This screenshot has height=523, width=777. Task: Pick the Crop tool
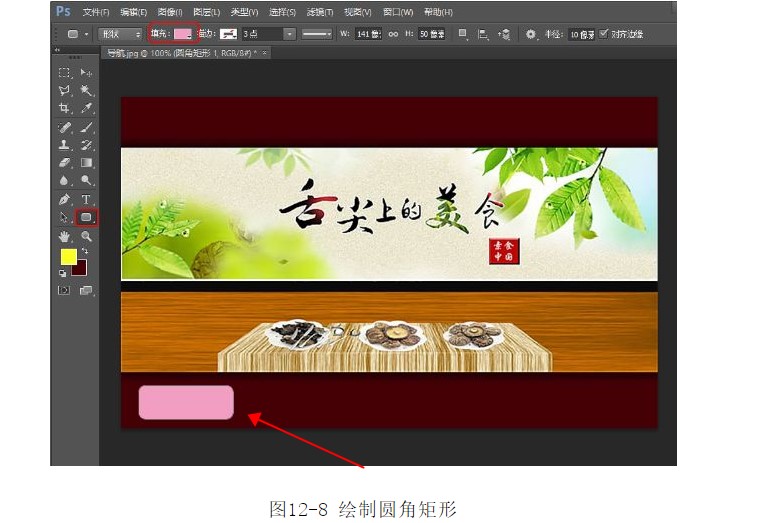(64, 108)
